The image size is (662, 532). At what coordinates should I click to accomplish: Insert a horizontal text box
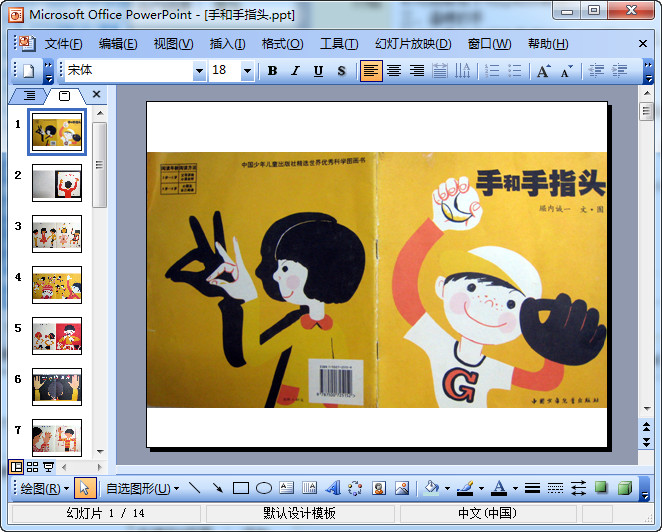[287, 489]
